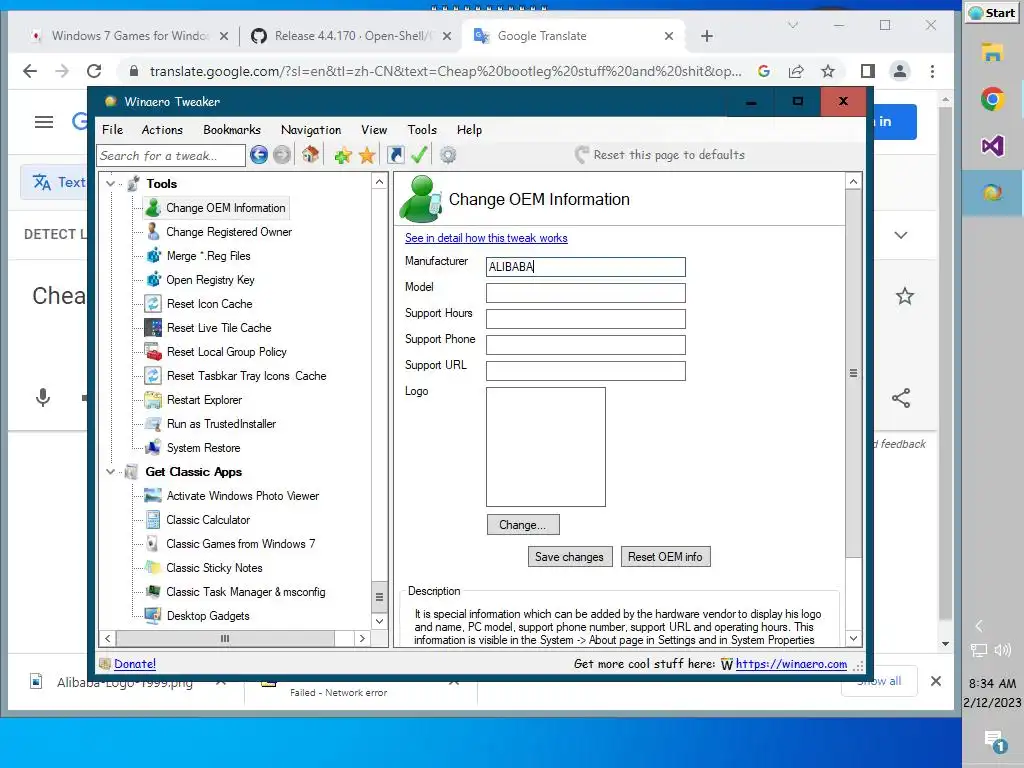Click tree panel scroll-down arrow

[x=379, y=621]
